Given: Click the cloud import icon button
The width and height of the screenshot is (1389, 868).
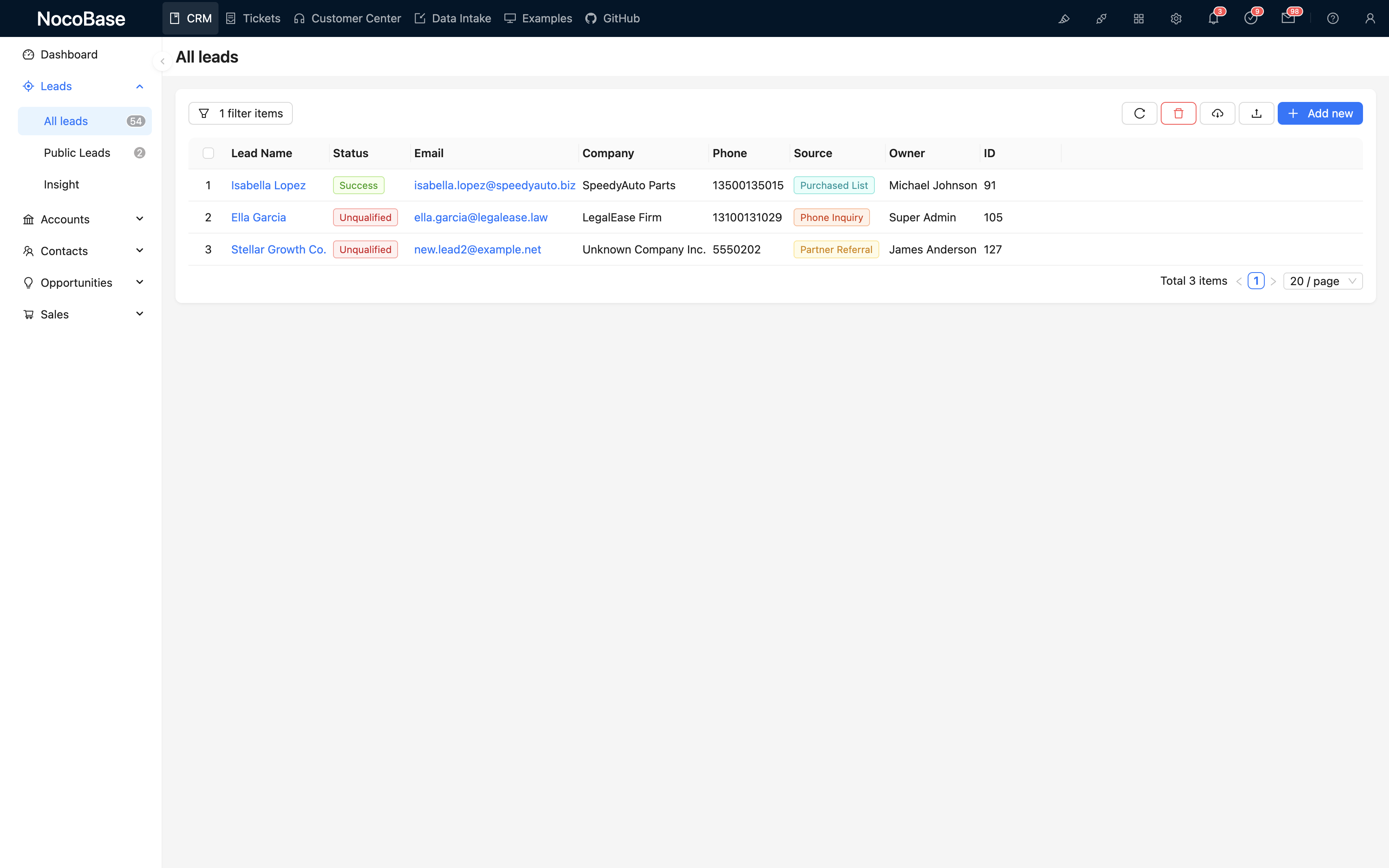Looking at the screenshot, I should [1217, 114].
